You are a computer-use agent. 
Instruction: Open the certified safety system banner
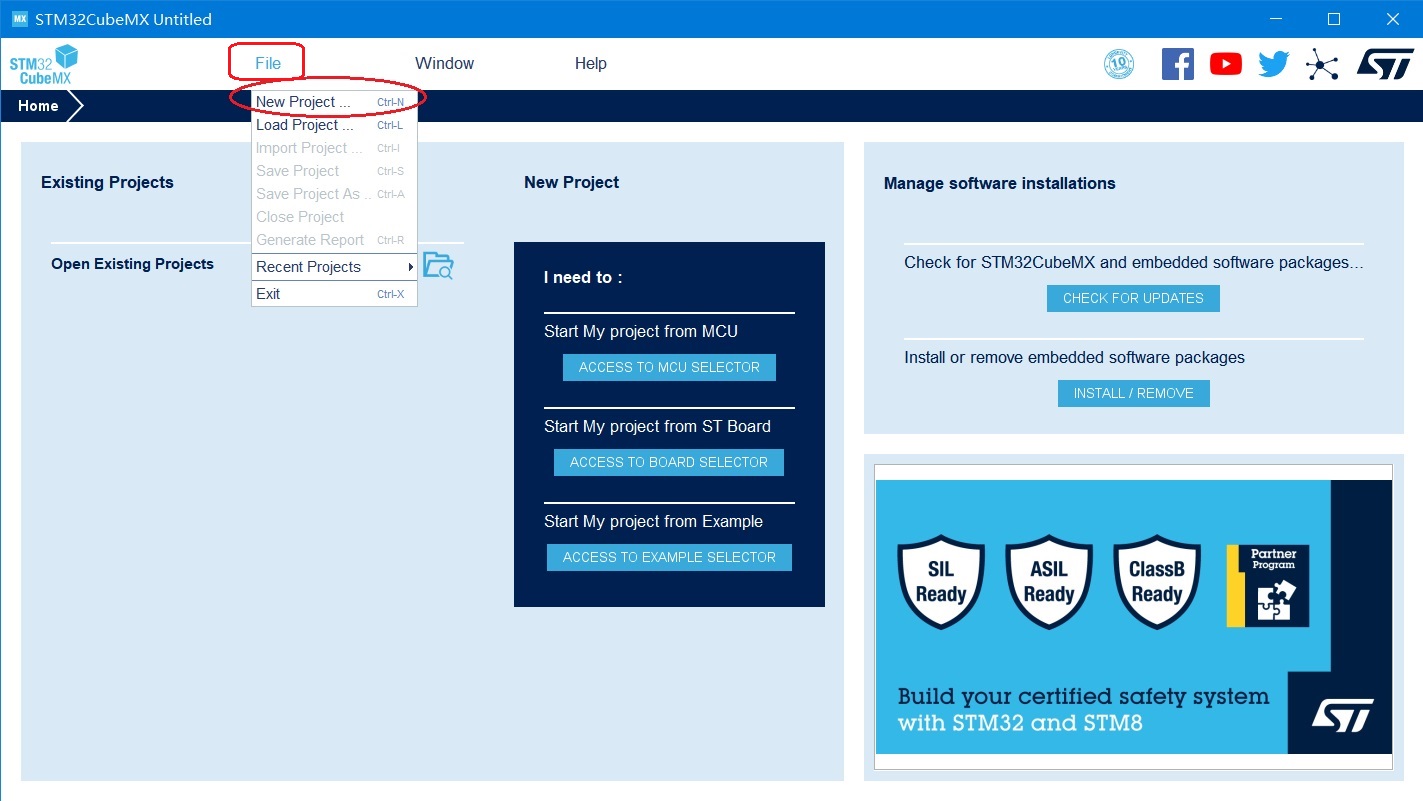tap(1133, 617)
